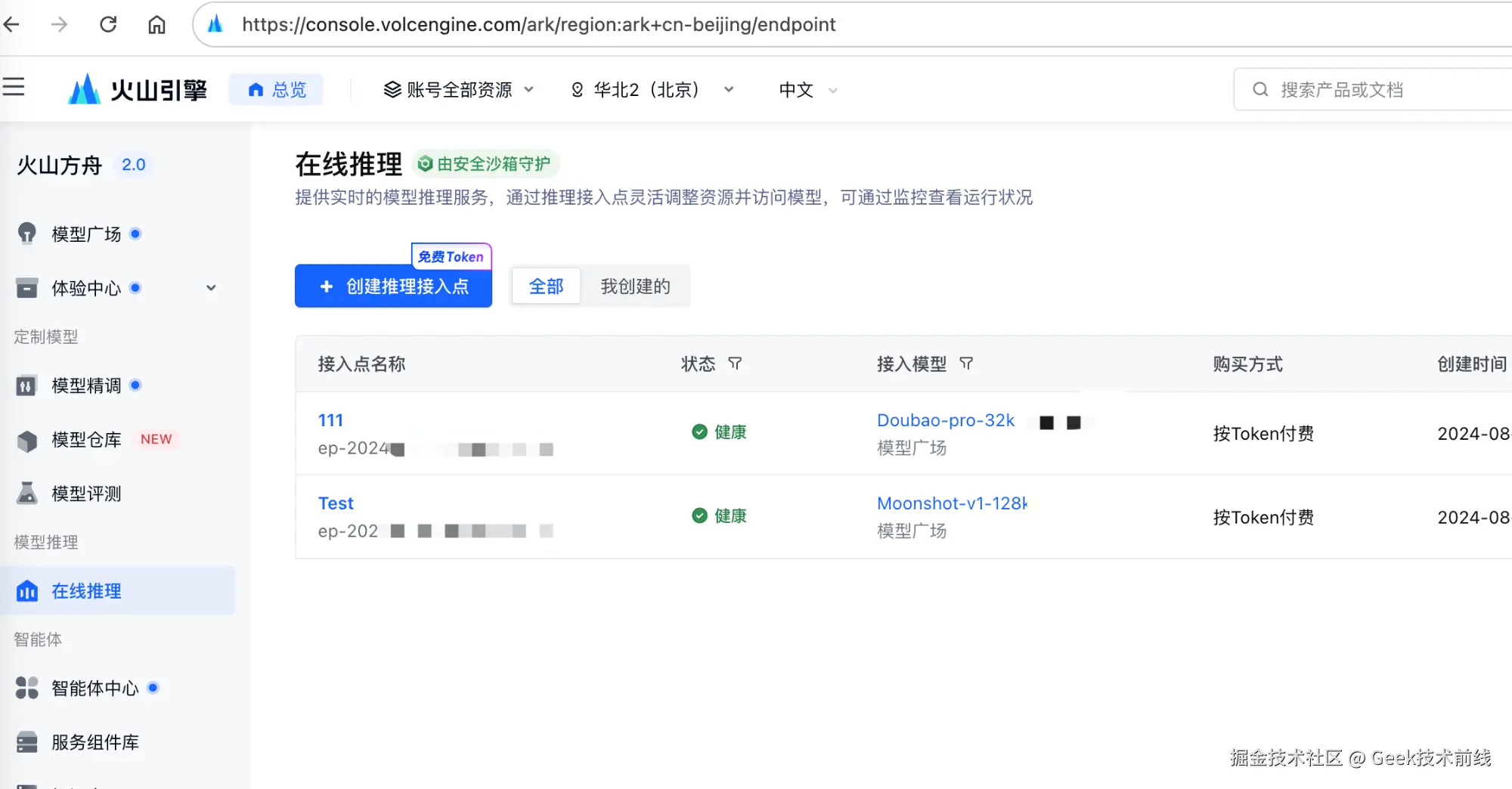
Task: Click the 搜索产品或文档 search field
Action: click(1373, 89)
